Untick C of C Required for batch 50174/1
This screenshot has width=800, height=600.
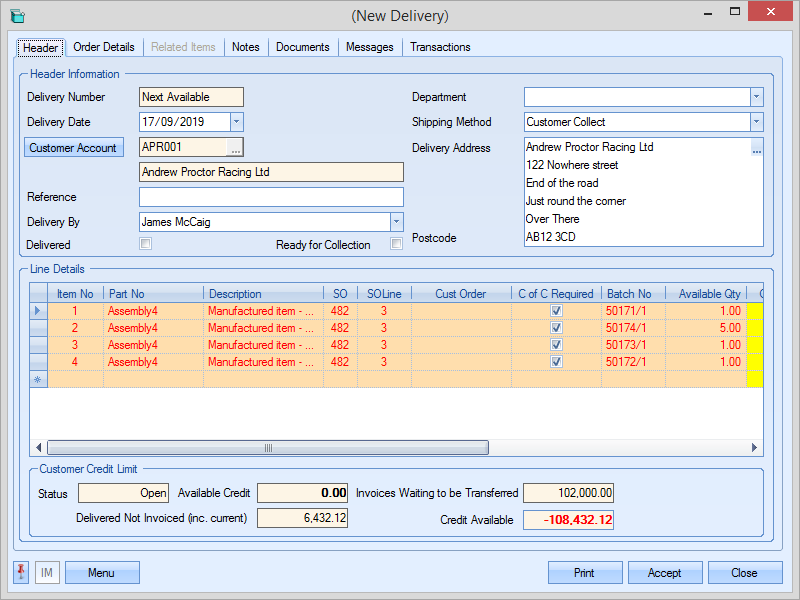click(x=557, y=328)
